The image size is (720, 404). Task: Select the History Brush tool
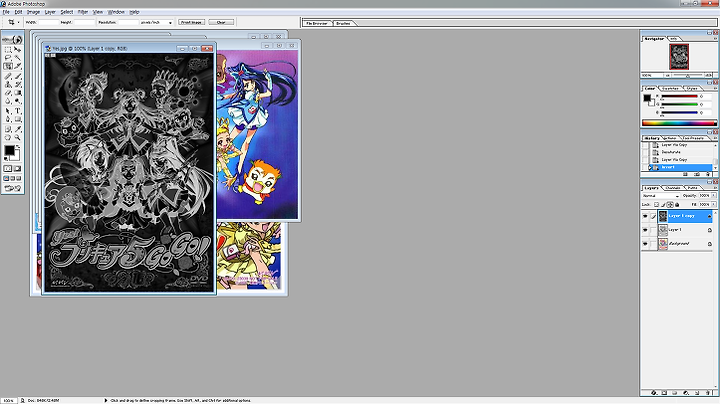tap(17, 84)
